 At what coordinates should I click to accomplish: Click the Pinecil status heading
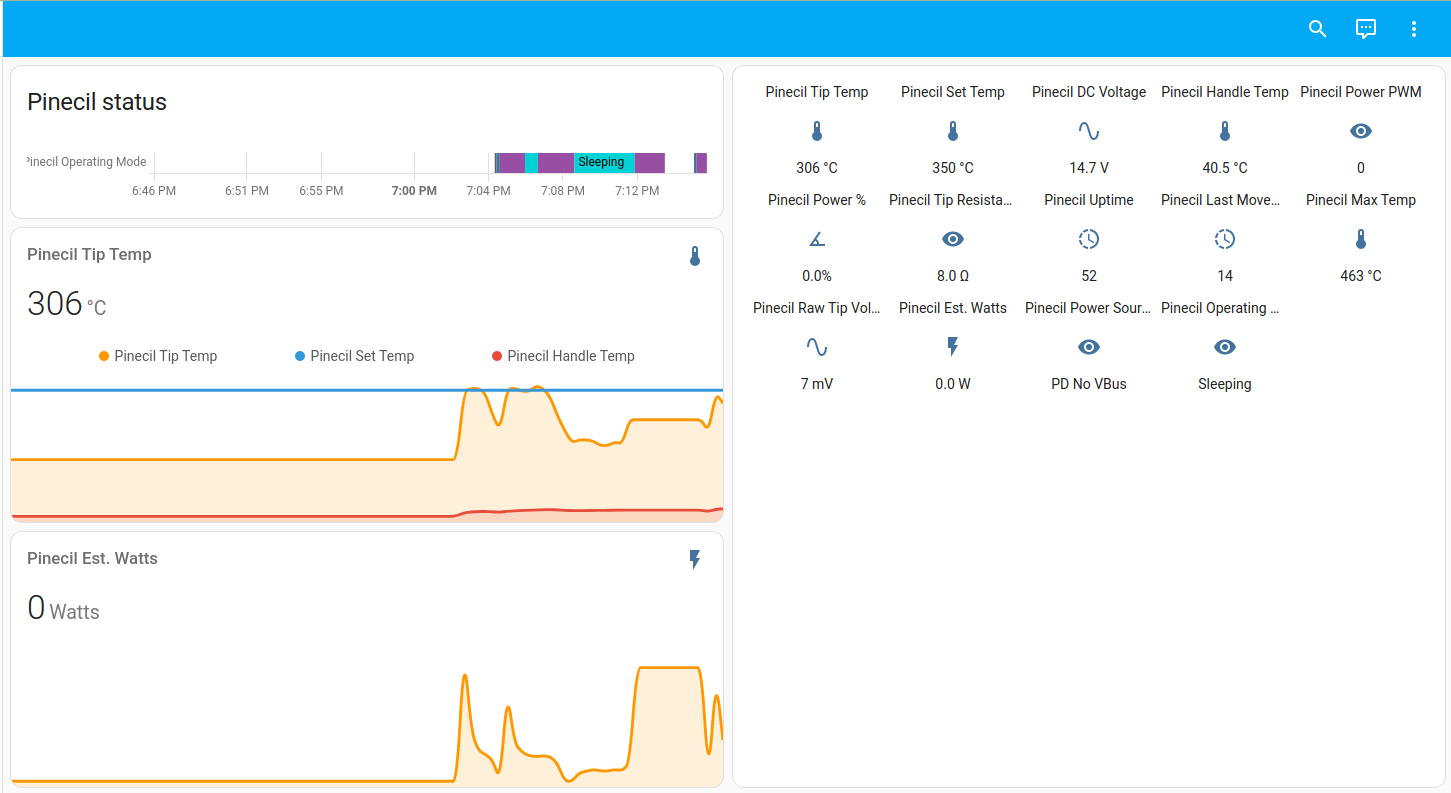(x=97, y=102)
